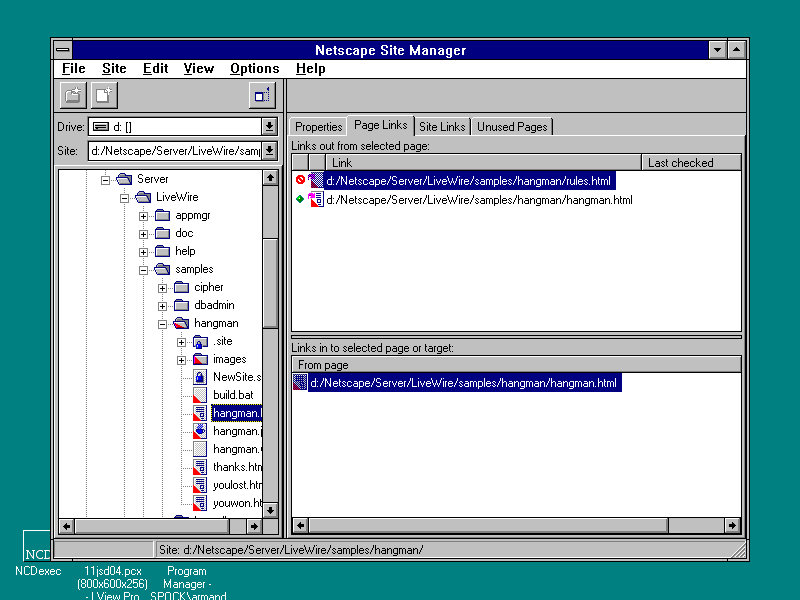Select the .site locked folder icon
The image size is (800, 600).
199,342
